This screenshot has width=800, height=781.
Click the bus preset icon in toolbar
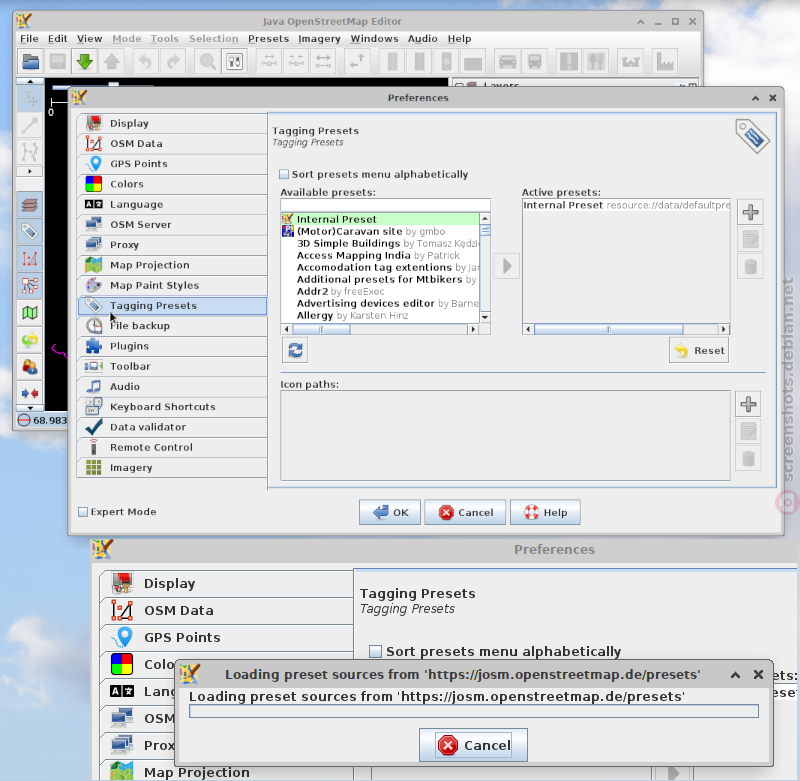pyautogui.click(x=534, y=62)
